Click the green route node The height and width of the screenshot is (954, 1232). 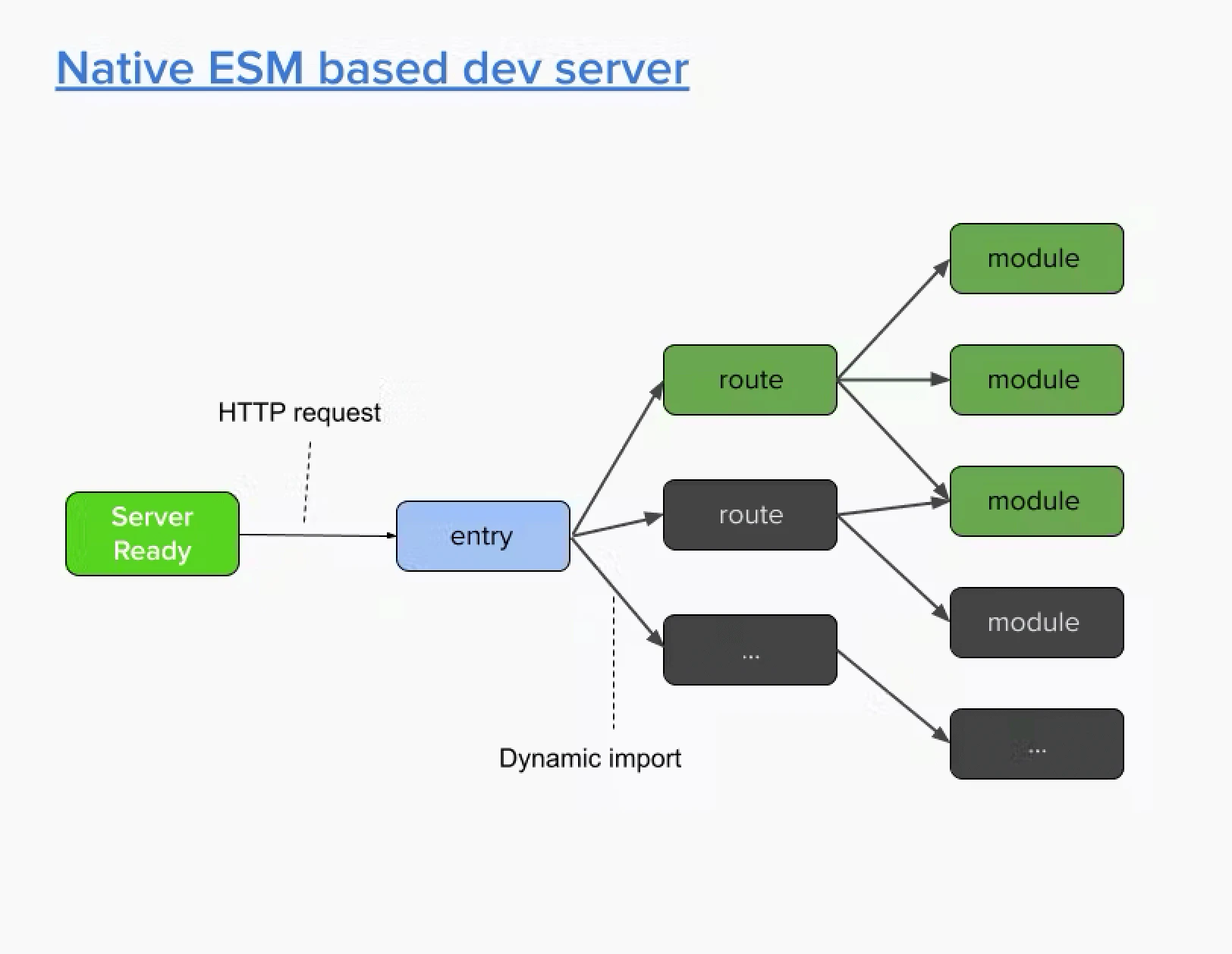(749, 380)
